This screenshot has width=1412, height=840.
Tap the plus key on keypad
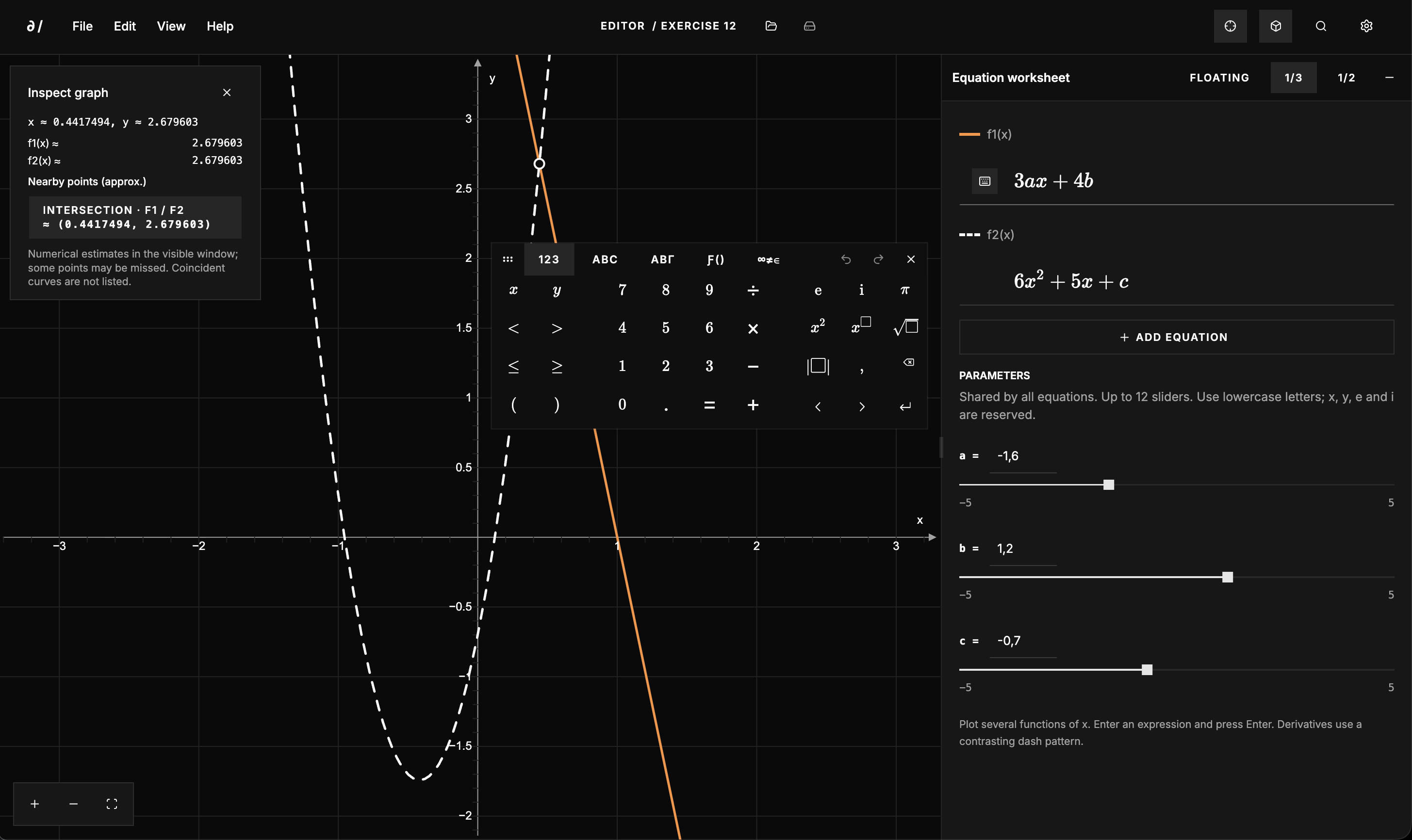coord(753,405)
